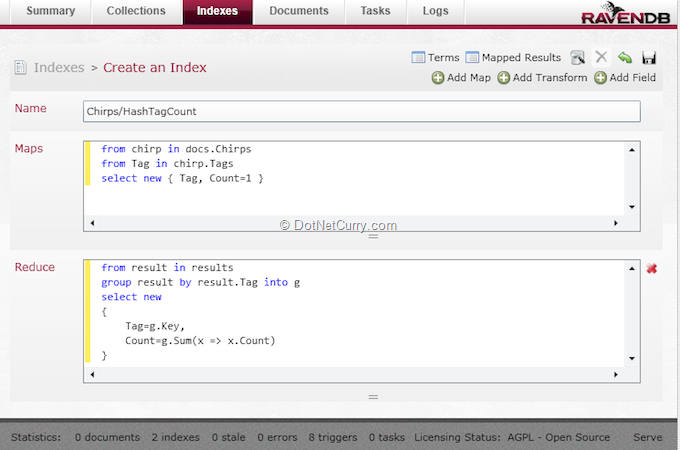The width and height of the screenshot is (680, 450).
Task: Click the Maps editor scroll right arrow
Action: click(x=616, y=223)
